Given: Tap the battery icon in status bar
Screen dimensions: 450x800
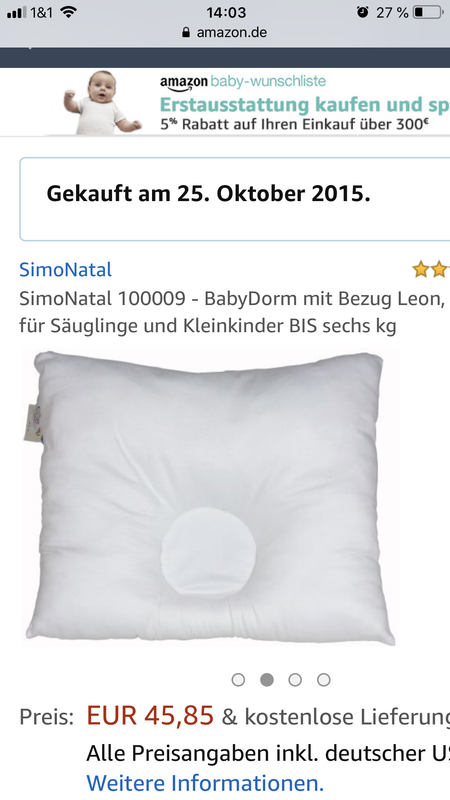Looking at the screenshot, I should [428, 12].
